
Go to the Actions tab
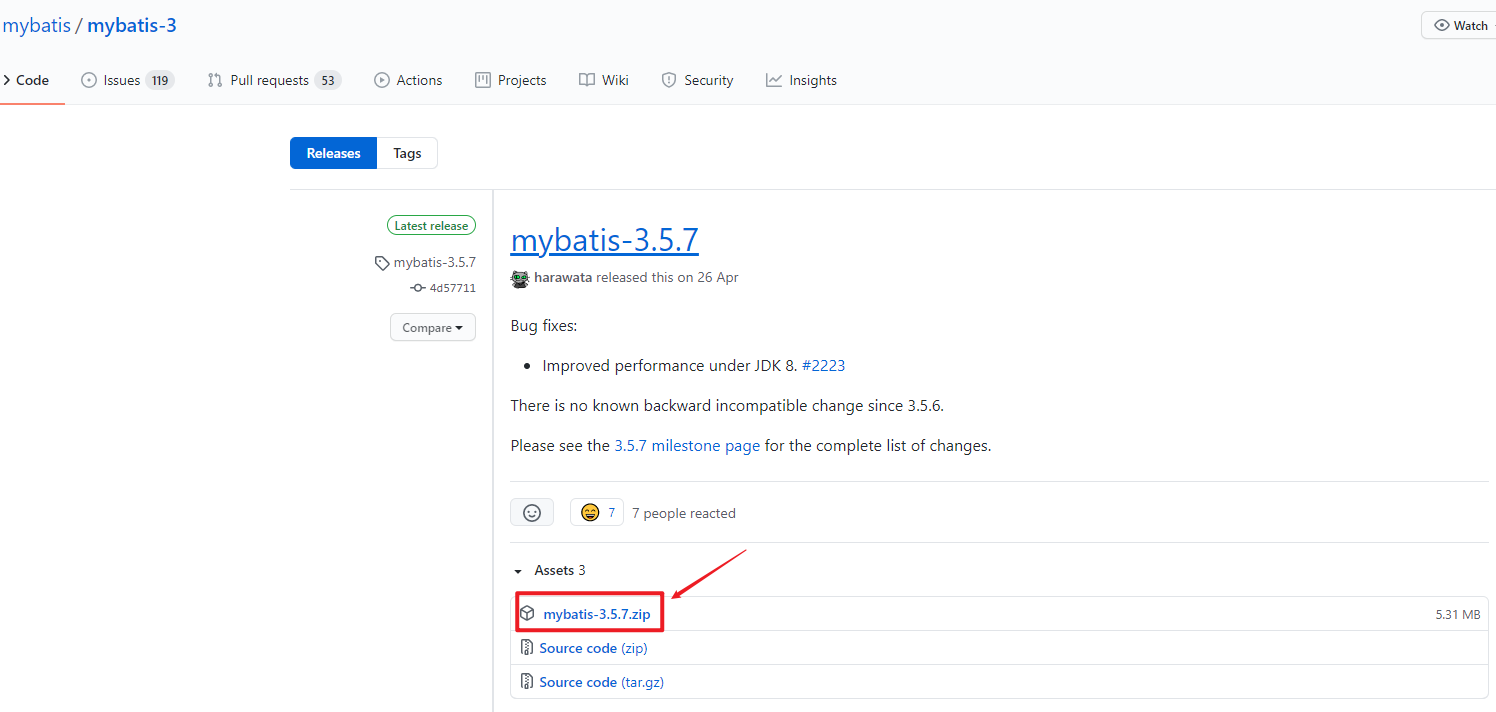click(408, 80)
